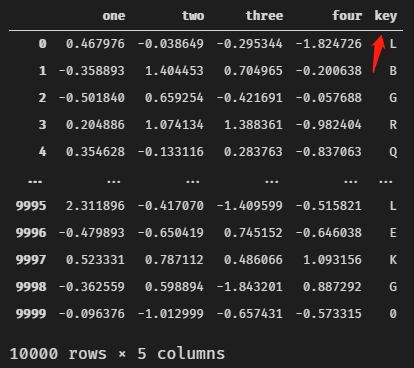Screen dimensions: 414x368
Task: Click cell value -0.657431
Action: pyautogui.click(x=250, y=314)
